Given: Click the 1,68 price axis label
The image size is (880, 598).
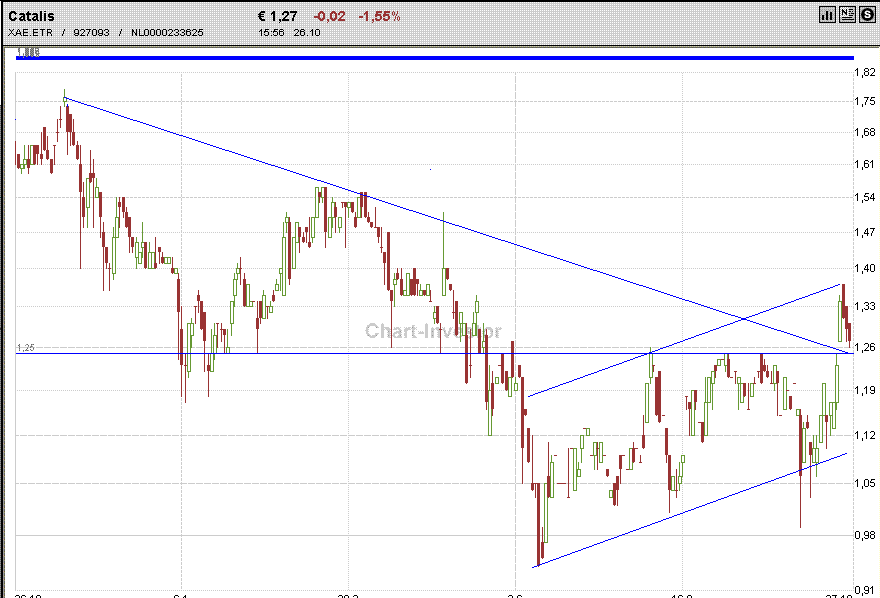Looking at the screenshot, I should [864, 132].
